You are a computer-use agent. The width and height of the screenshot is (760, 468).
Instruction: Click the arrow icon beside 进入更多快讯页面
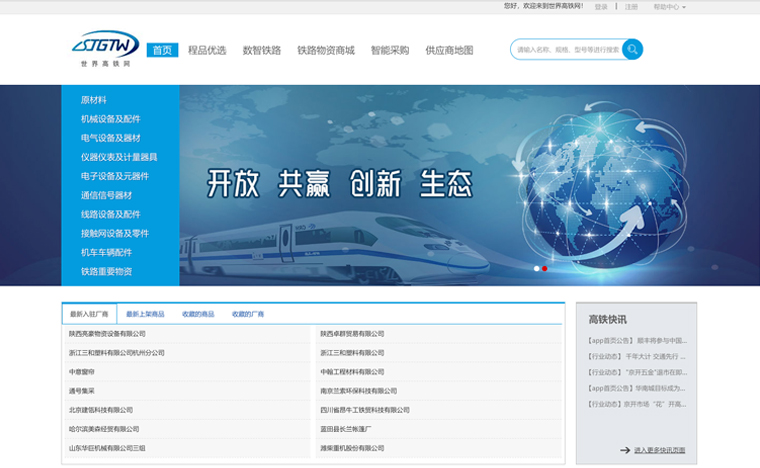pos(625,450)
